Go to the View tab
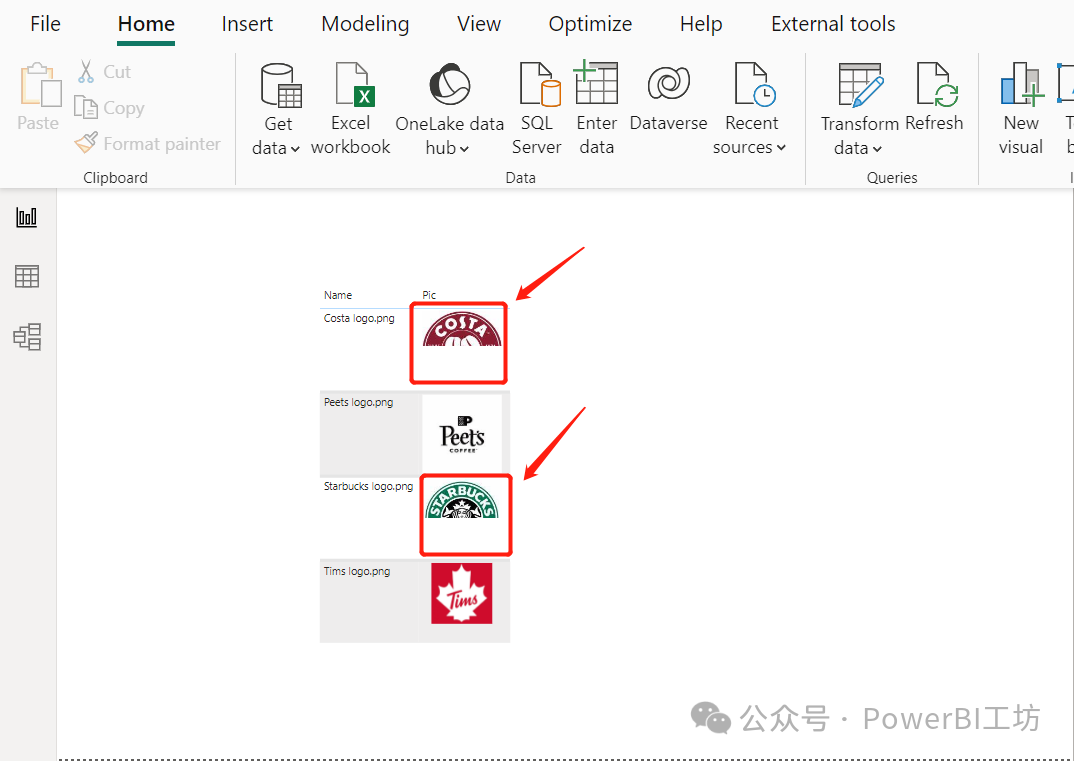The image size is (1074, 761). (479, 24)
